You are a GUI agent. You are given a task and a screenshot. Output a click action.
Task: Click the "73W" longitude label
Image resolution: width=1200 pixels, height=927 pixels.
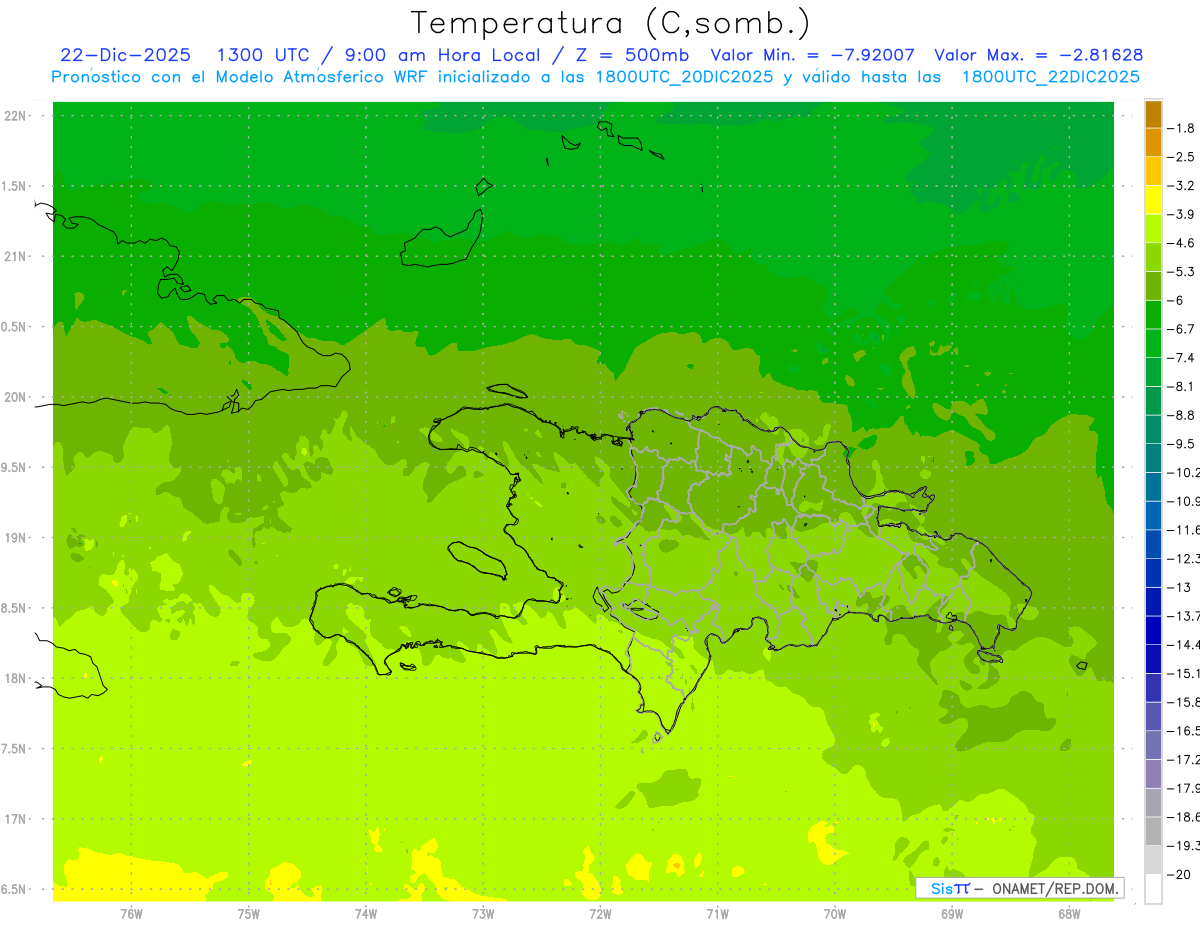click(483, 913)
